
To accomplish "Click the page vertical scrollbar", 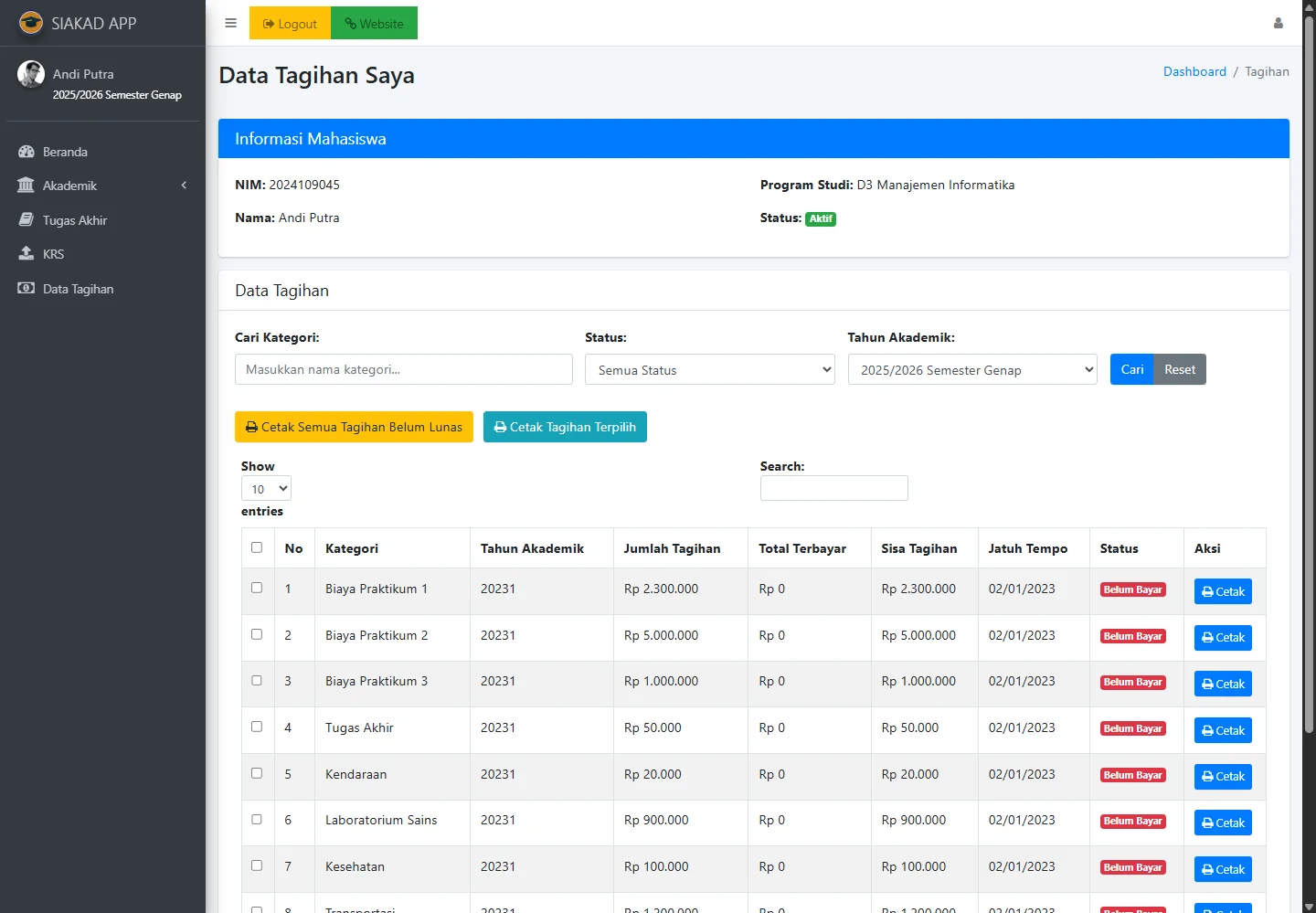I will [1309, 366].
